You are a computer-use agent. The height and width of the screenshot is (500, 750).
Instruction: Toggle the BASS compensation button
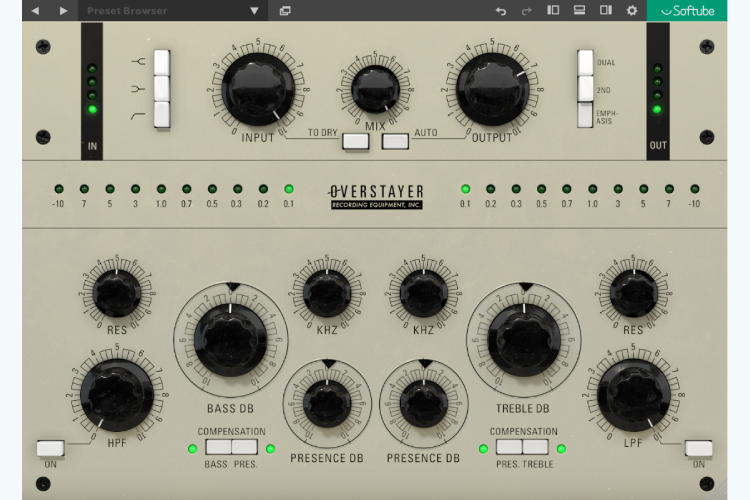[x=219, y=447]
